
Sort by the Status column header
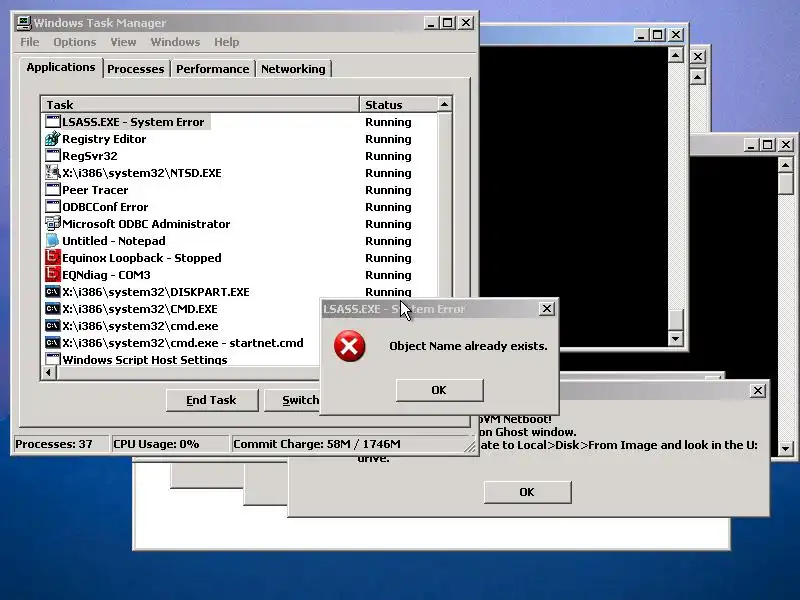point(398,105)
